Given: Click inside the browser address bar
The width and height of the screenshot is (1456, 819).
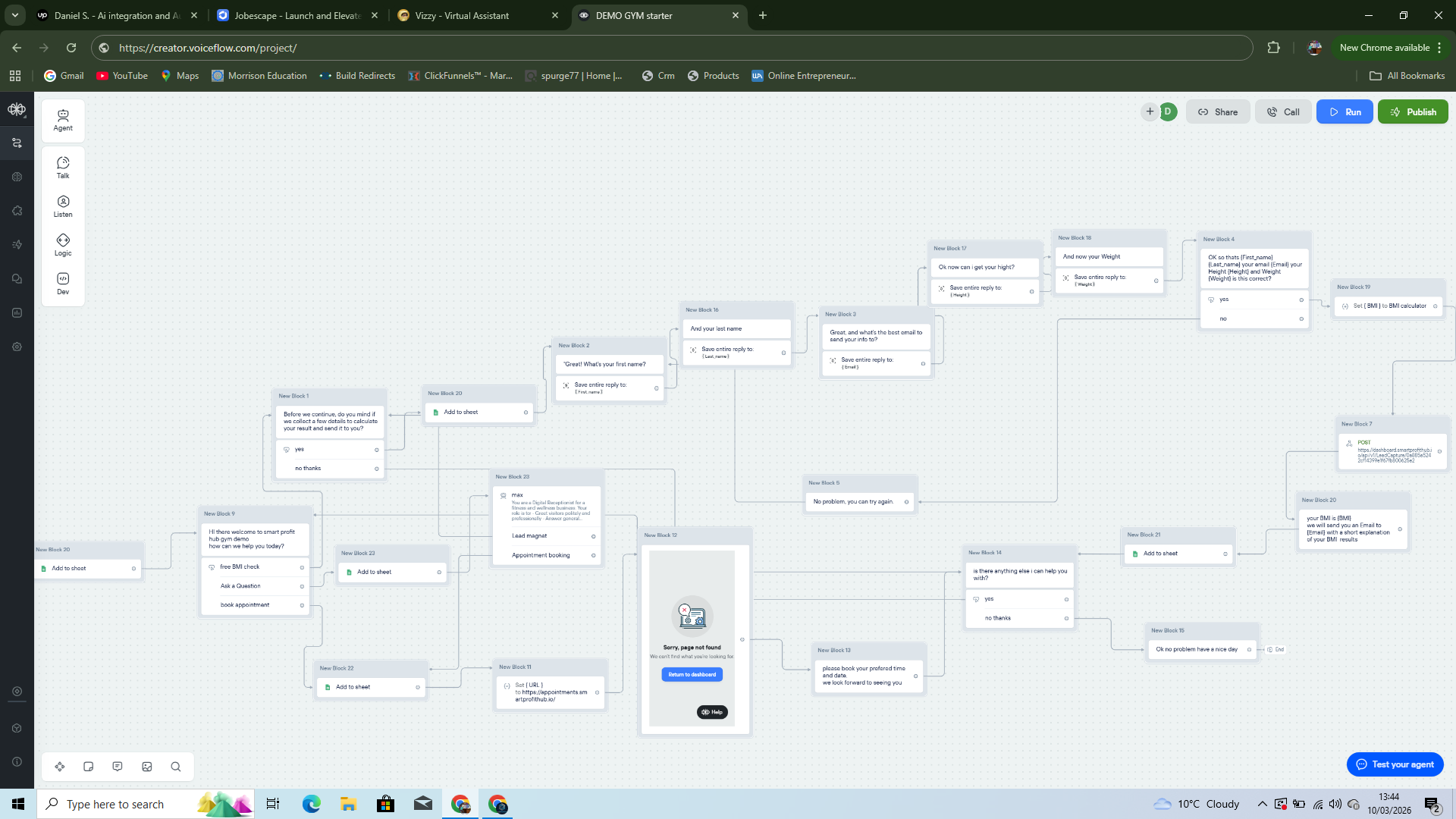Looking at the screenshot, I should 303,47.
